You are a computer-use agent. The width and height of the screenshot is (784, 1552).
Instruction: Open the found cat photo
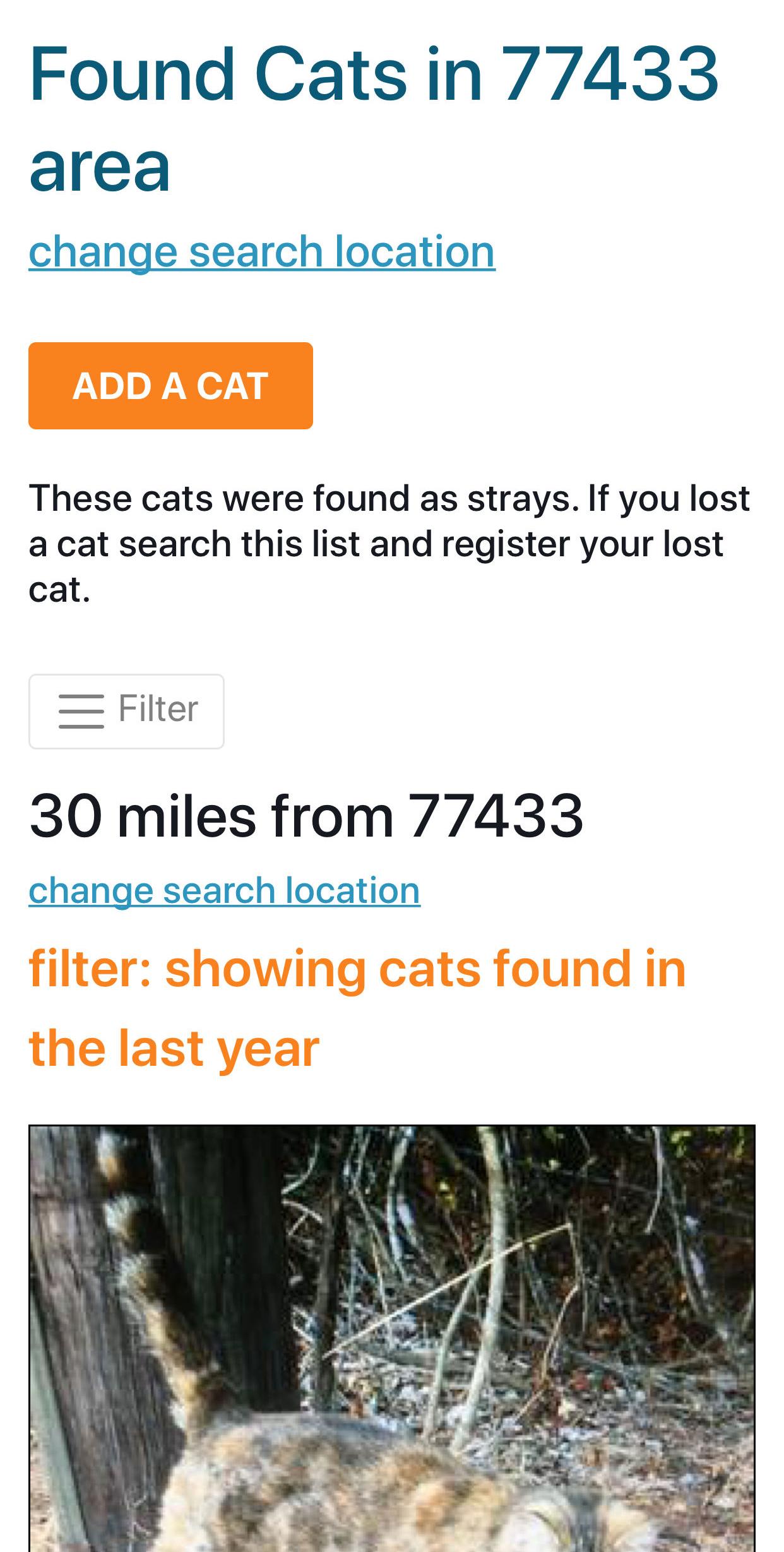[x=391, y=1339]
